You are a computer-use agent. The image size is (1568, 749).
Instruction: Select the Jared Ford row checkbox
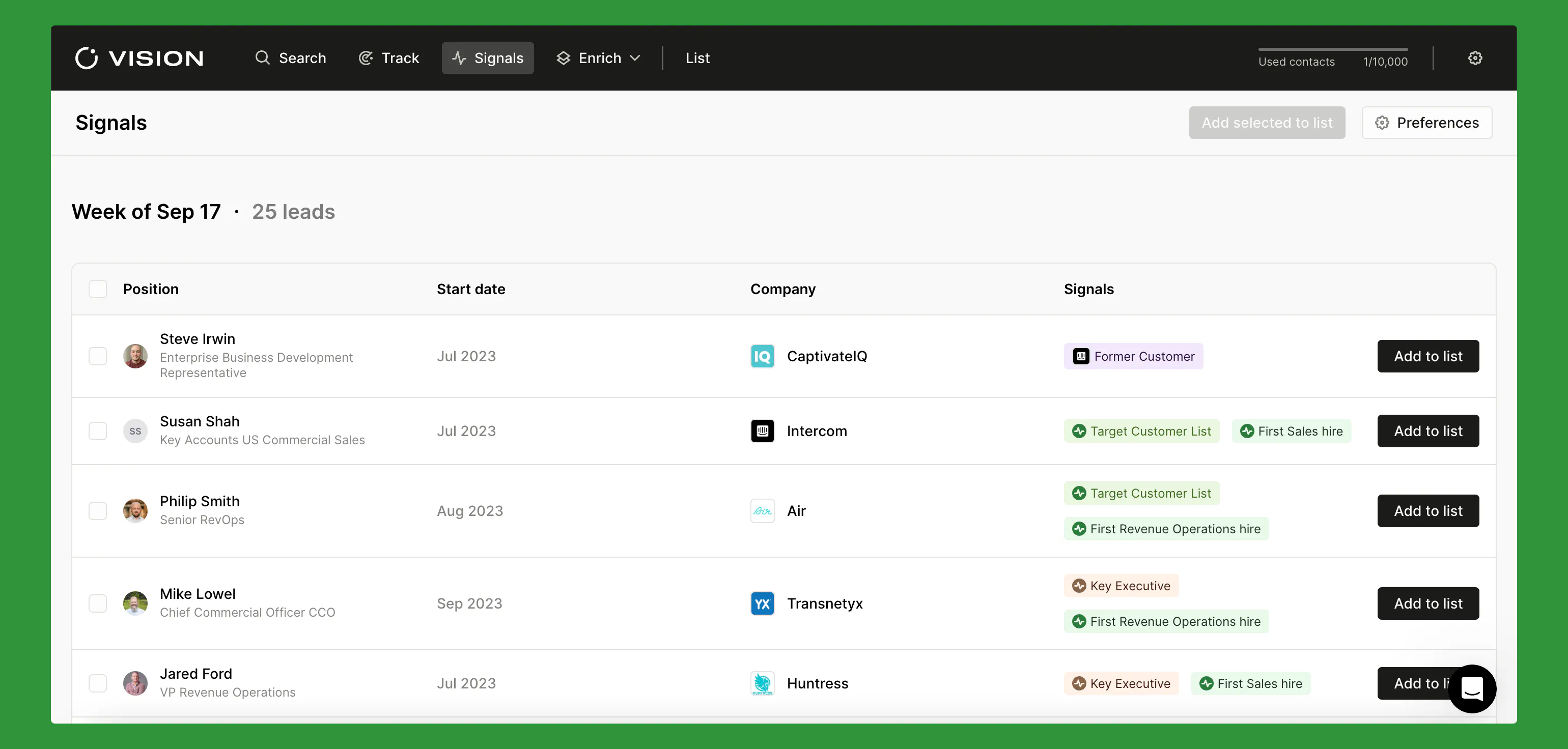[97, 683]
